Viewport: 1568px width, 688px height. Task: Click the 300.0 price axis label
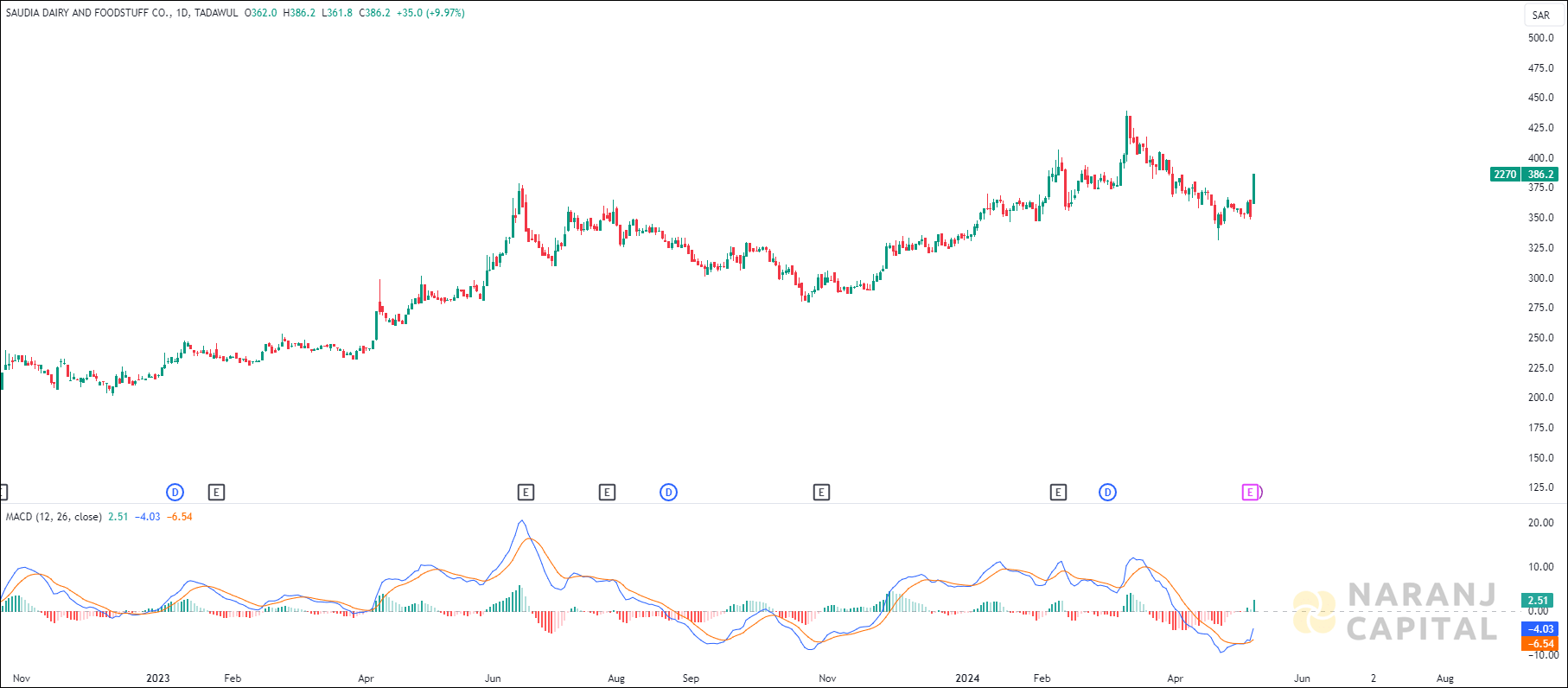coord(1541,278)
